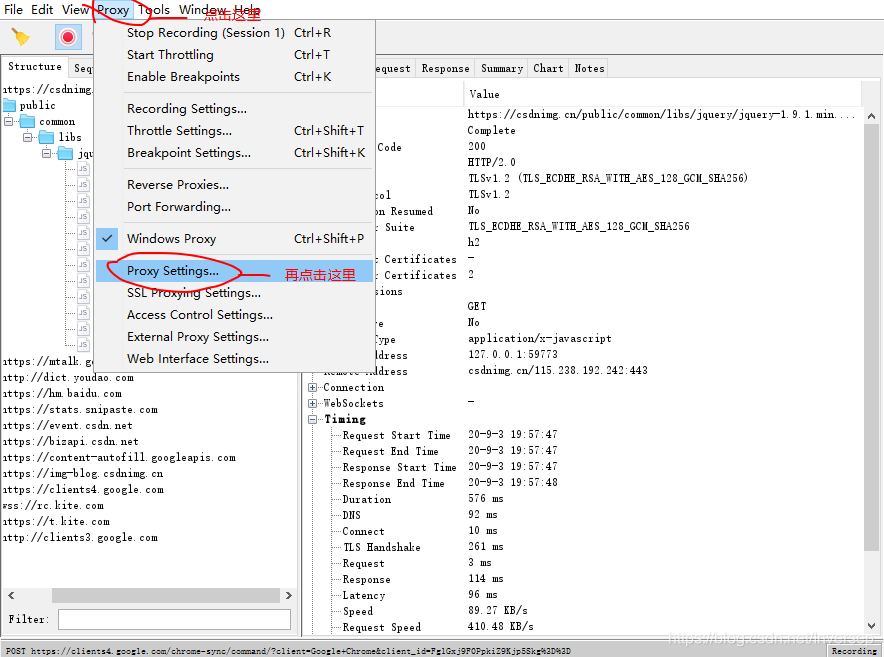This screenshot has height=657, width=884.
Task: Expand the WebSockets section
Action: coord(312,403)
